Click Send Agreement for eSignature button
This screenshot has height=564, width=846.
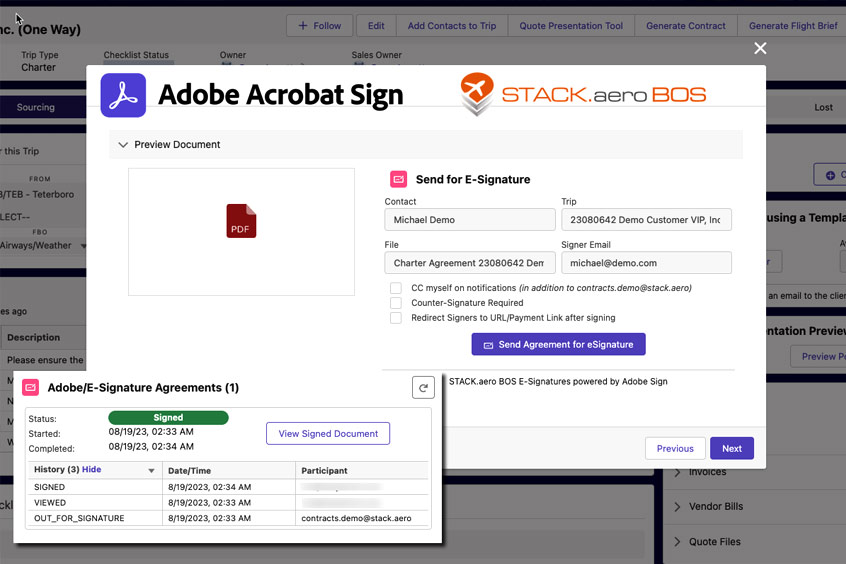point(558,344)
